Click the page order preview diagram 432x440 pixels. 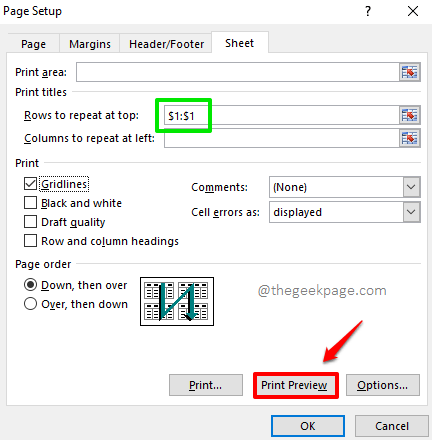177,301
